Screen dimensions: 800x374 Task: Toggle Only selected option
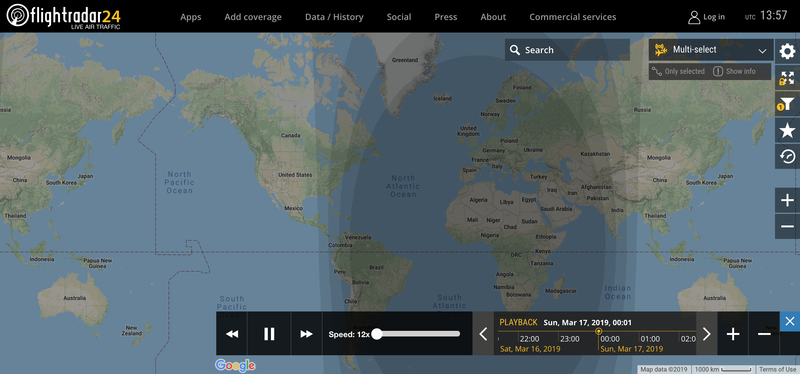(x=679, y=71)
